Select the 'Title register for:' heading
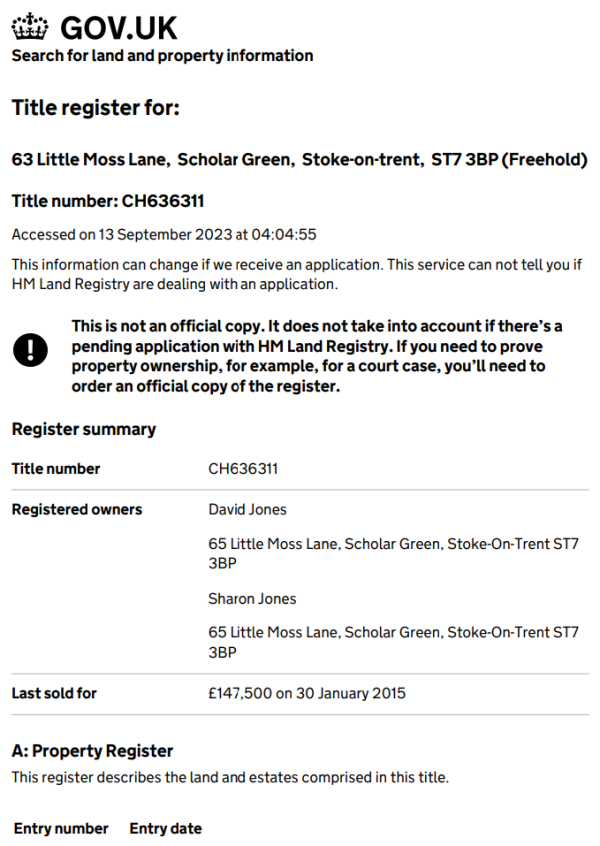This screenshot has height=846, width=600. pos(96,107)
